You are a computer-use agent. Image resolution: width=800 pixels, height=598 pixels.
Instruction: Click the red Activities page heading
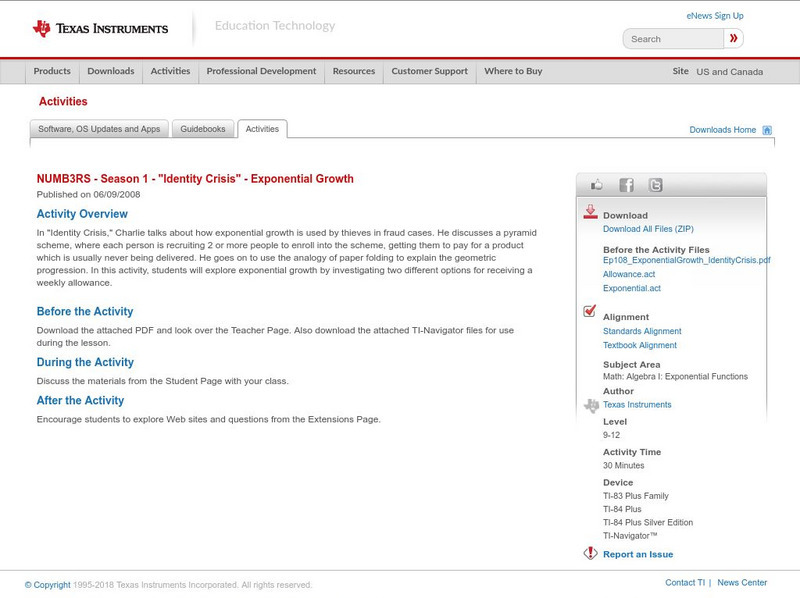pos(63,102)
